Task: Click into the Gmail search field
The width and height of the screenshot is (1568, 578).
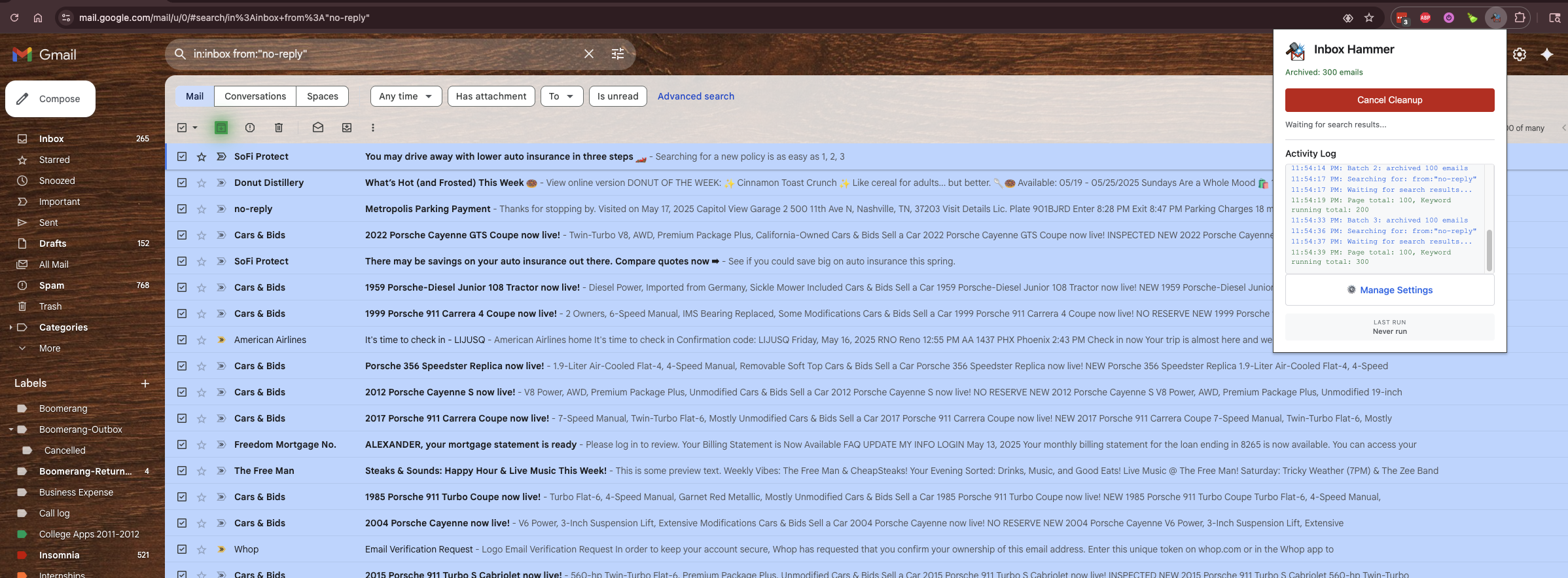Action: pyautogui.click(x=386, y=54)
